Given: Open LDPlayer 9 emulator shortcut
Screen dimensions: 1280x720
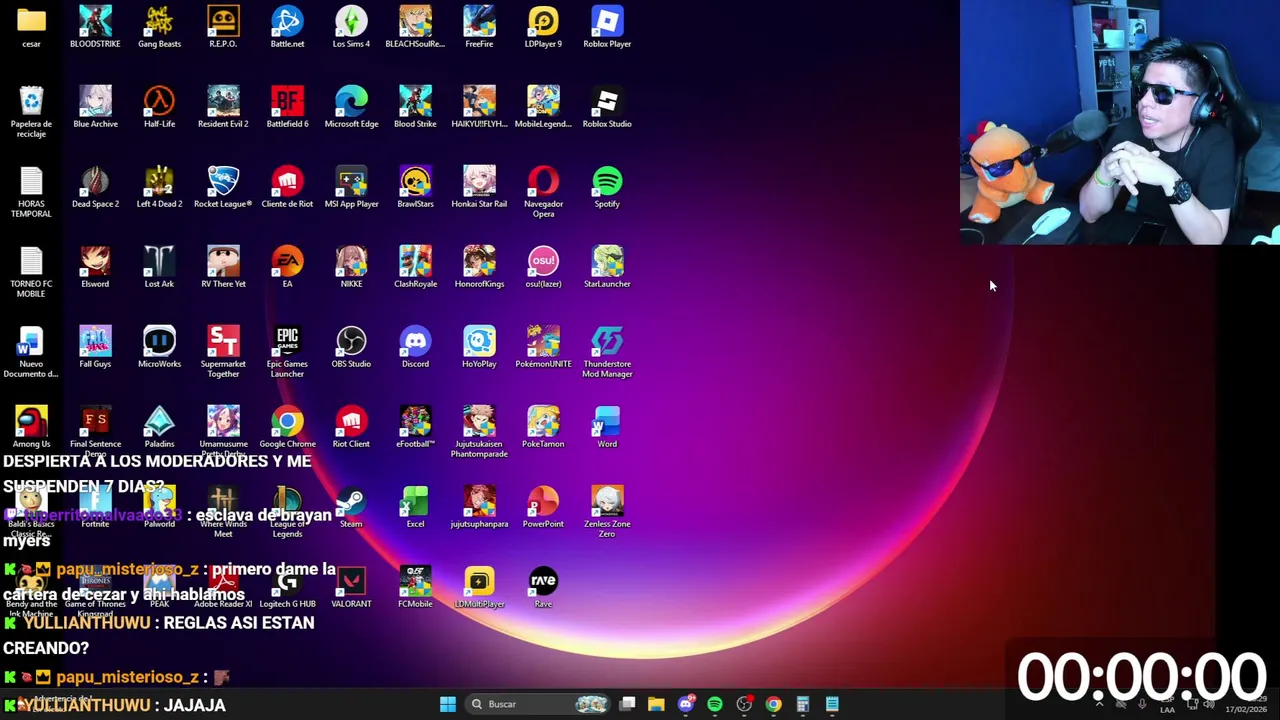Looking at the screenshot, I should tap(543, 27).
